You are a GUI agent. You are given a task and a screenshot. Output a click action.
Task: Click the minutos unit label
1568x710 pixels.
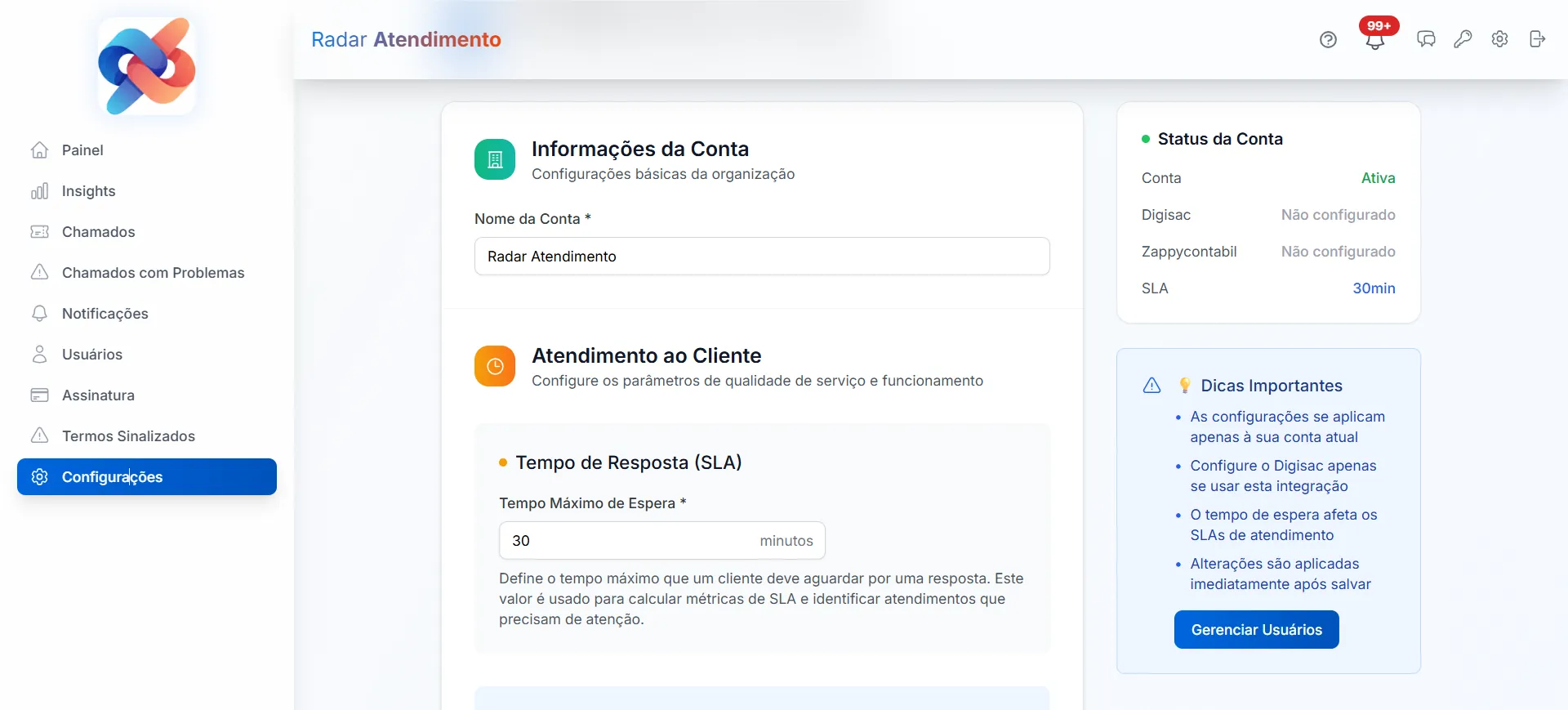pos(786,541)
